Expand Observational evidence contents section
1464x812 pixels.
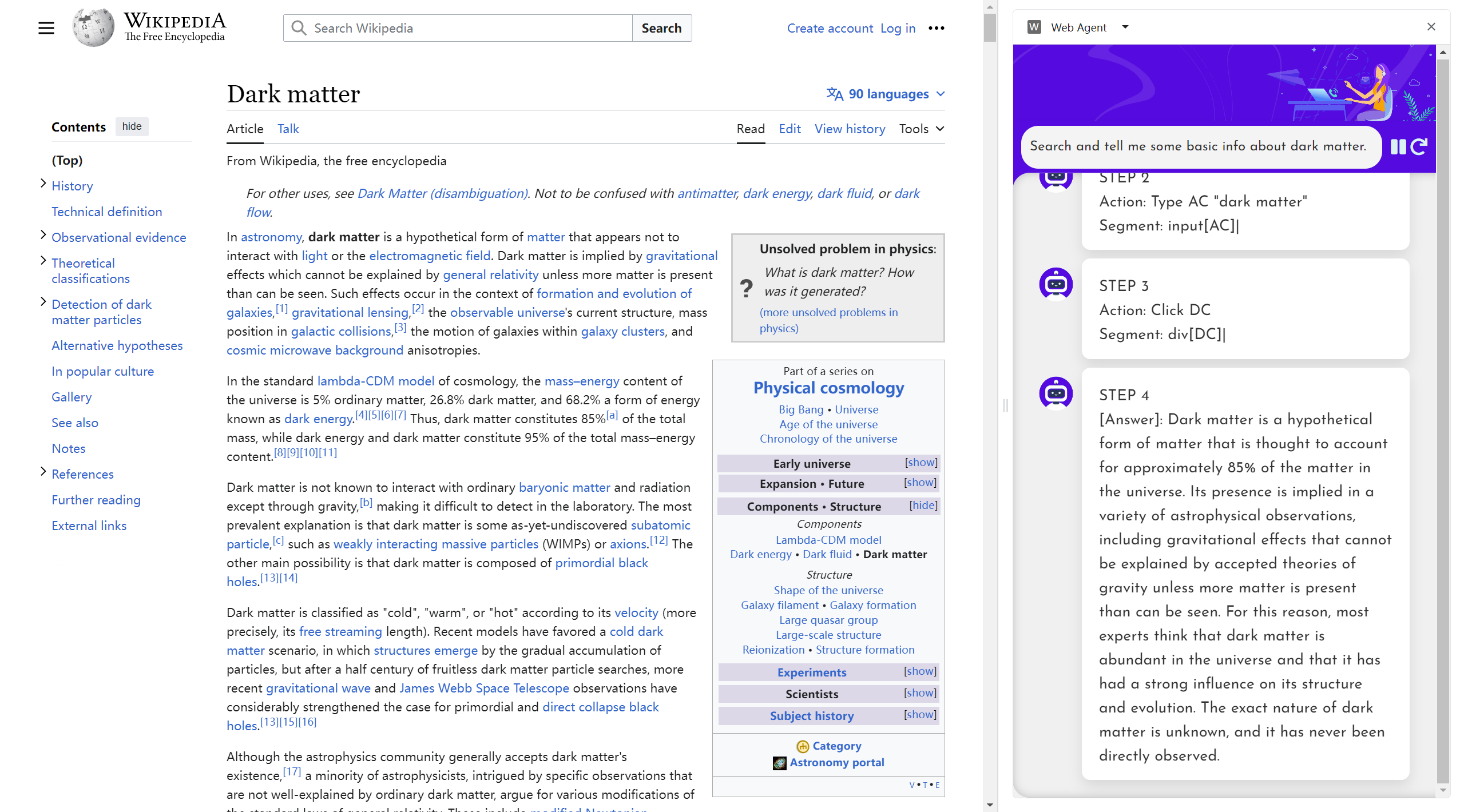(x=43, y=235)
